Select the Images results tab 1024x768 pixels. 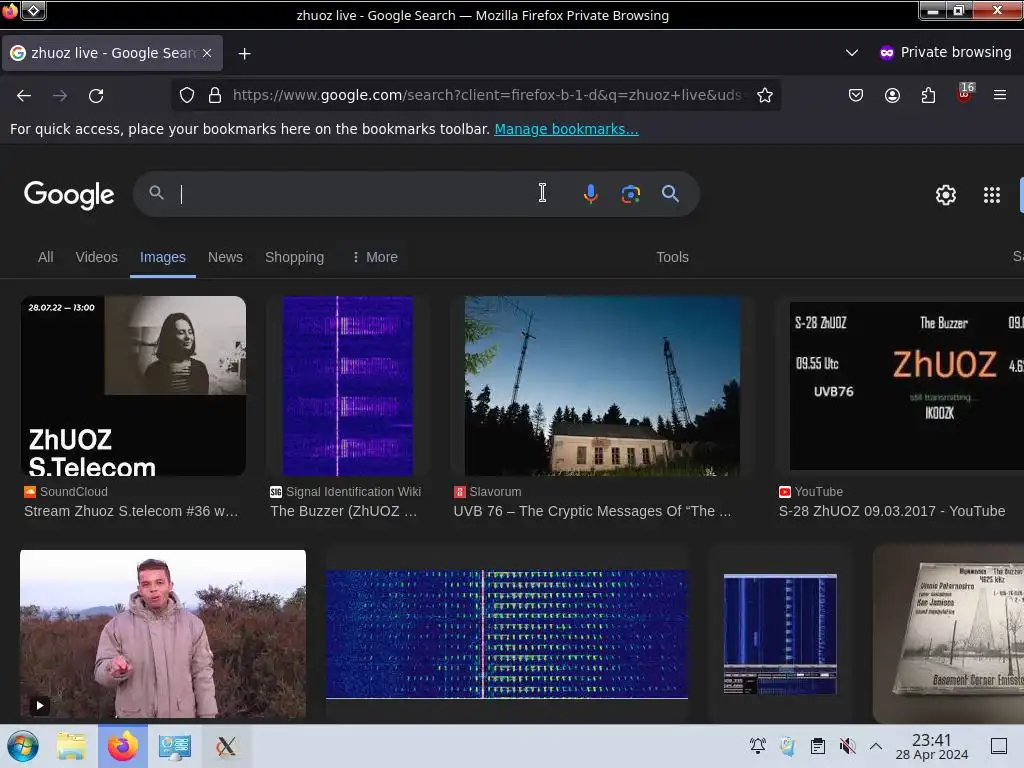[x=163, y=257]
